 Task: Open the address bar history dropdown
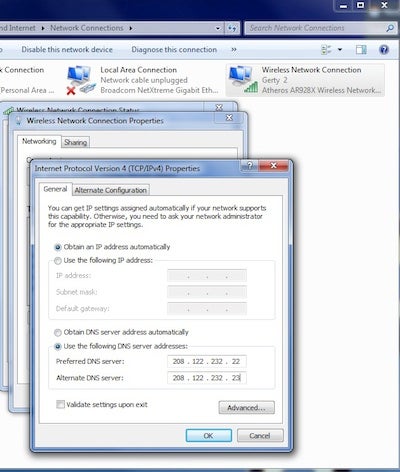[218, 28]
